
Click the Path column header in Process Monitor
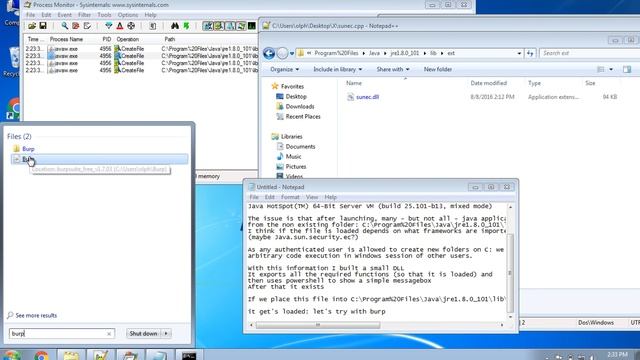coord(170,39)
